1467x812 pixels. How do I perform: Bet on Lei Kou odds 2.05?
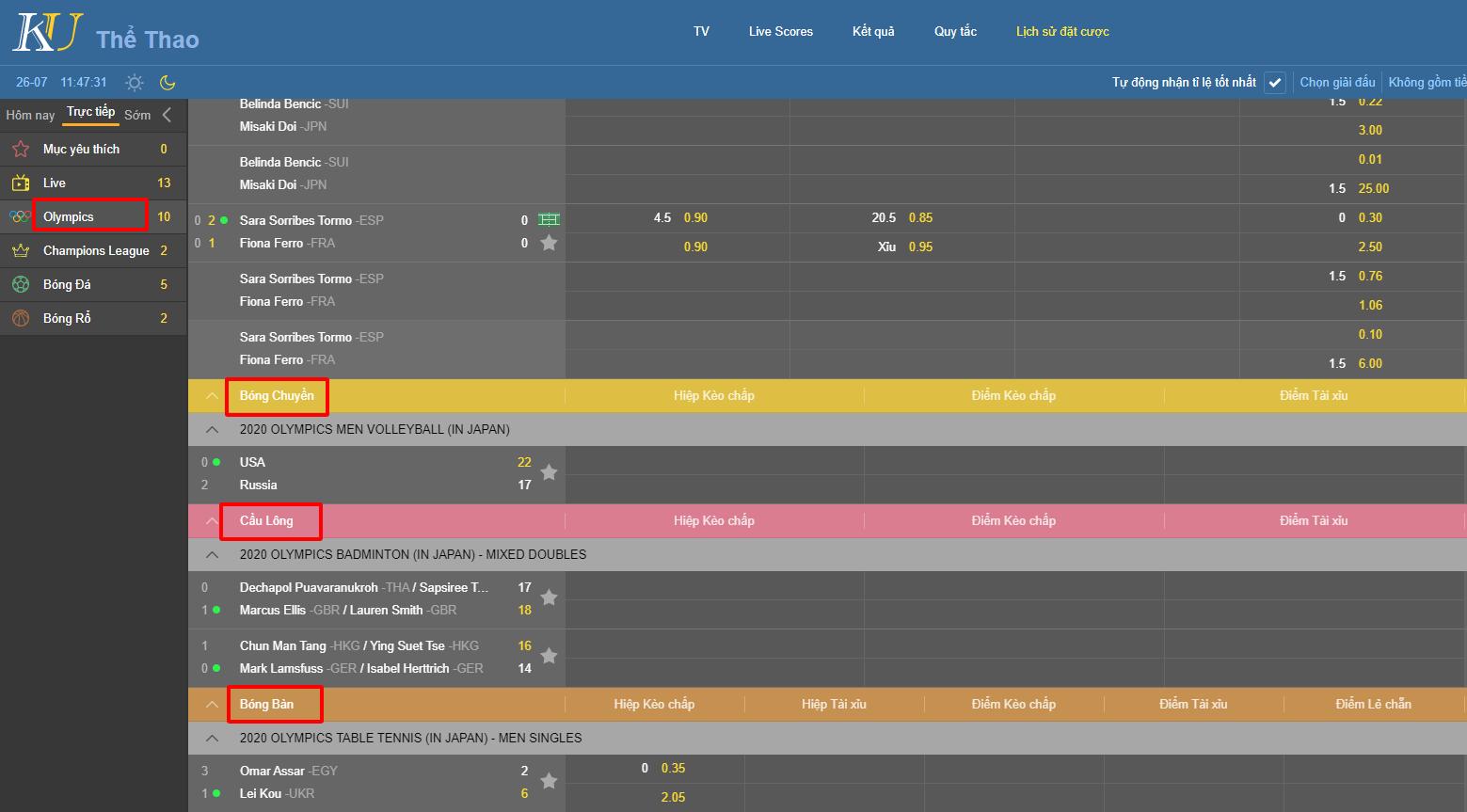[673, 797]
